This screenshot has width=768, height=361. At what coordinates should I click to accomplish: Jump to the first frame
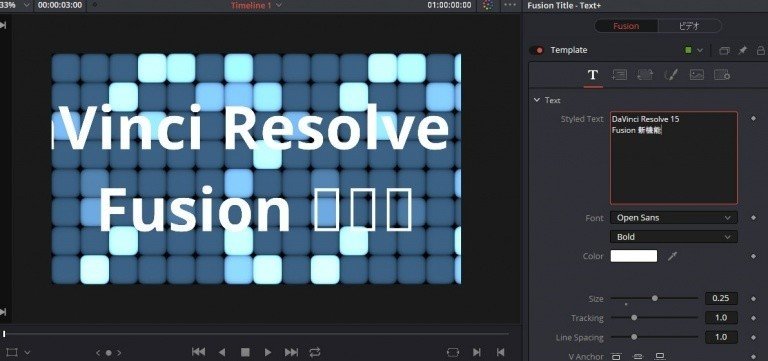(x=198, y=352)
